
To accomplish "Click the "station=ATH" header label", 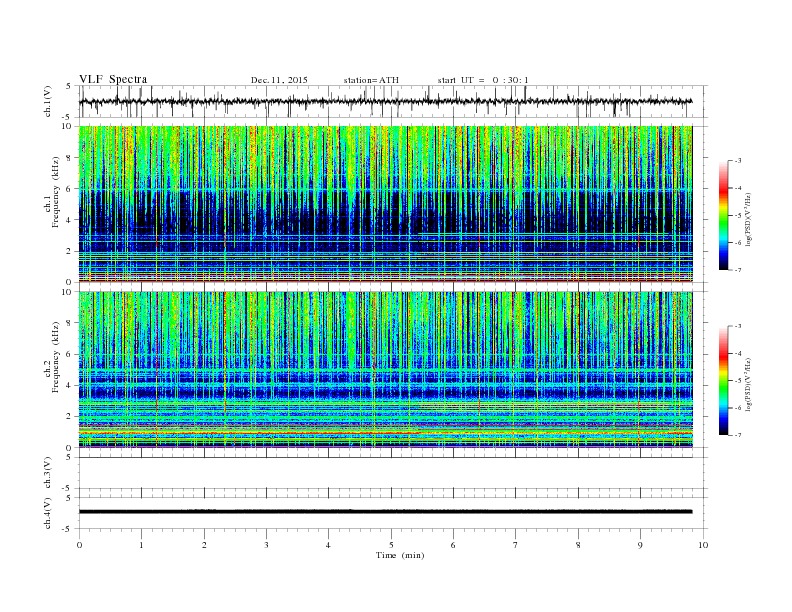I will pyautogui.click(x=371, y=80).
